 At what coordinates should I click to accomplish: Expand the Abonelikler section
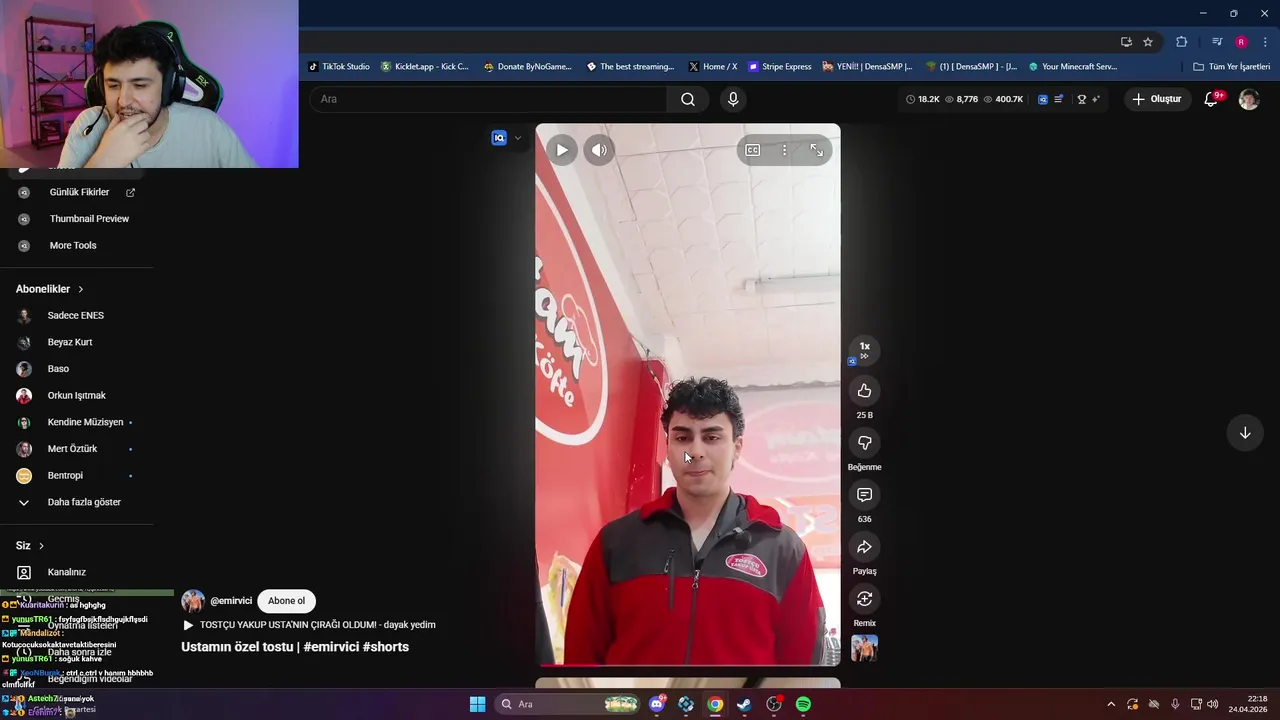click(50, 289)
